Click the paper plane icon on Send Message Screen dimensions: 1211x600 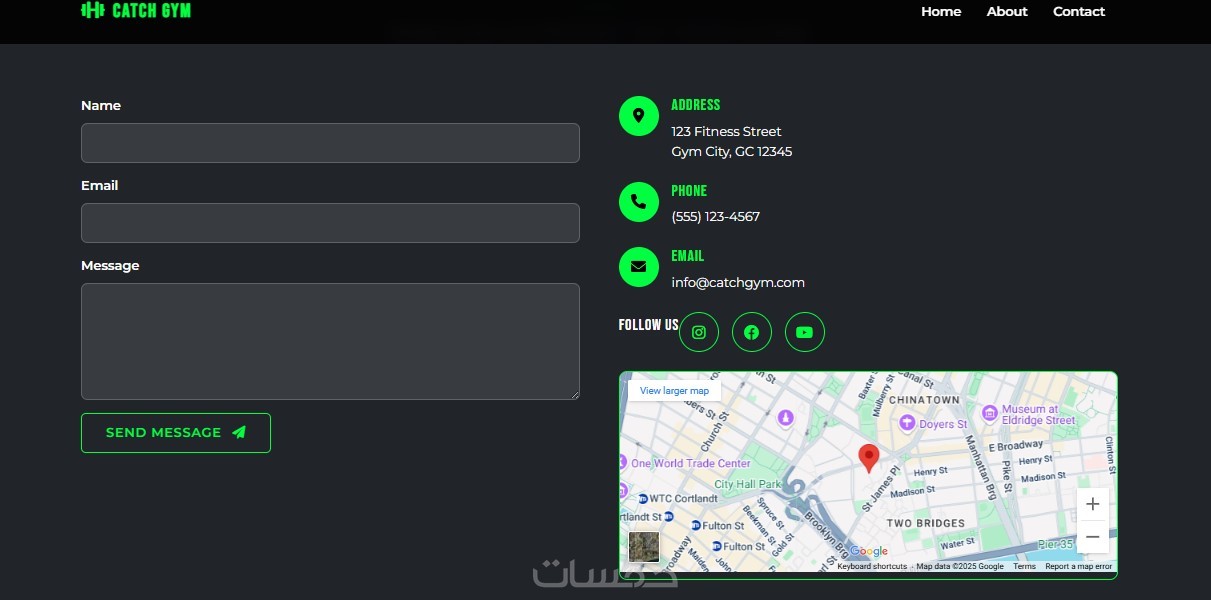(x=239, y=433)
